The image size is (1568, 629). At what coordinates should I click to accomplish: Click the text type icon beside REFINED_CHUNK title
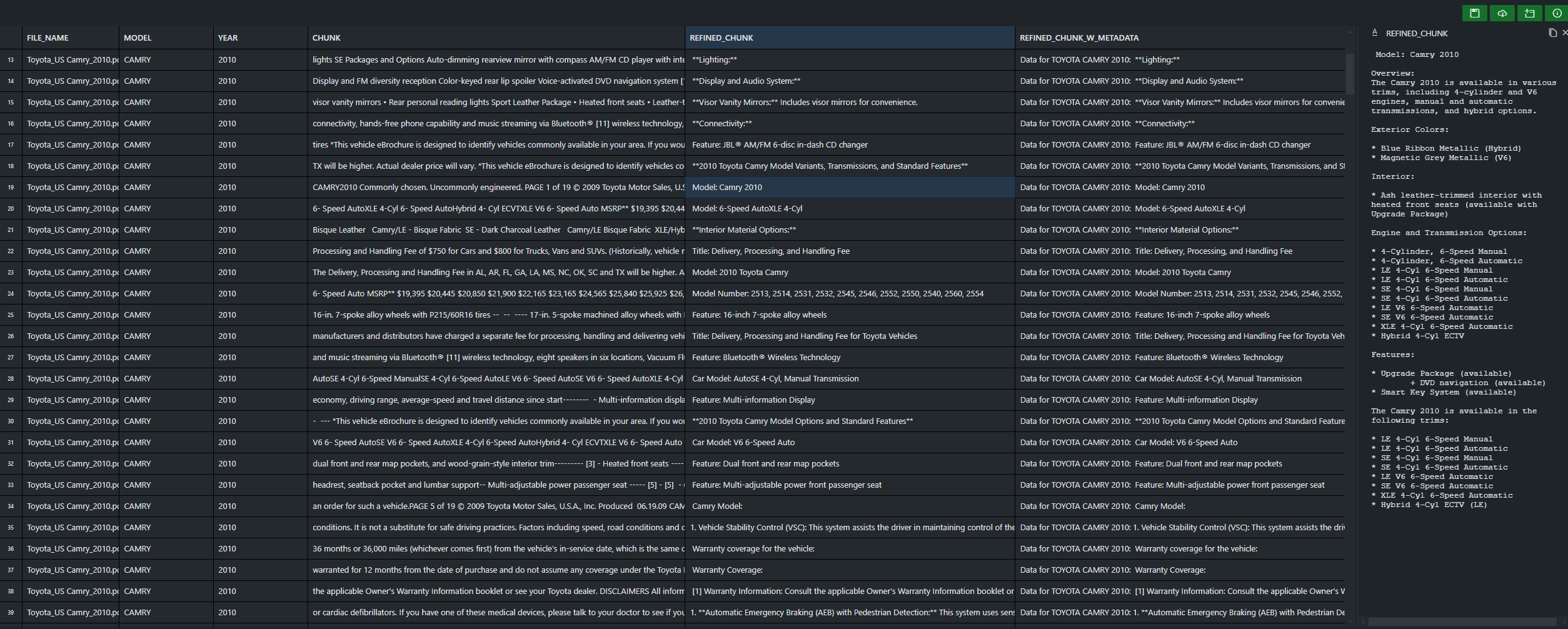pyautogui.click(x=1375, y=33)
